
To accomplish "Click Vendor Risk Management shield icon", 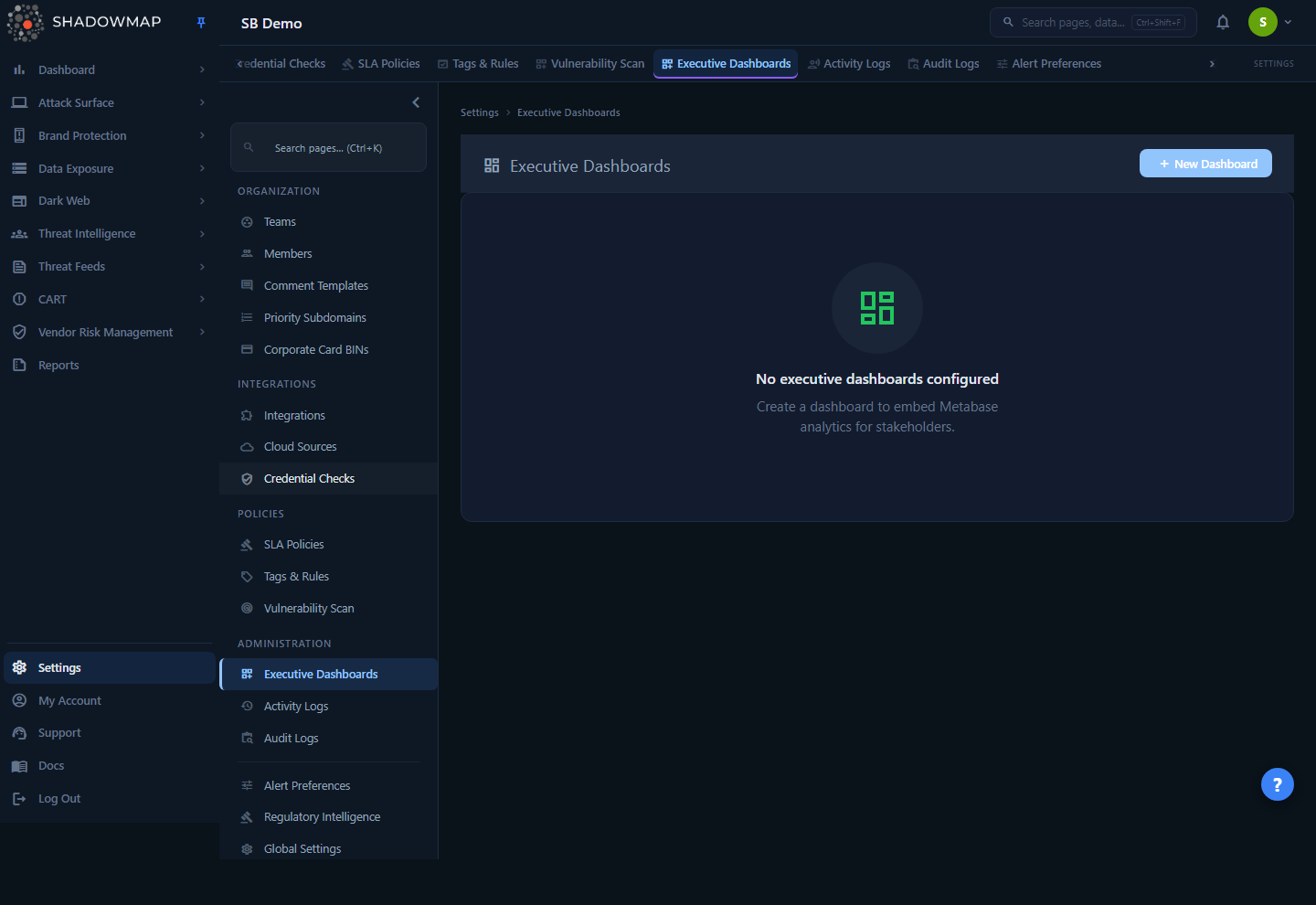I will click(x=19, y=332).
